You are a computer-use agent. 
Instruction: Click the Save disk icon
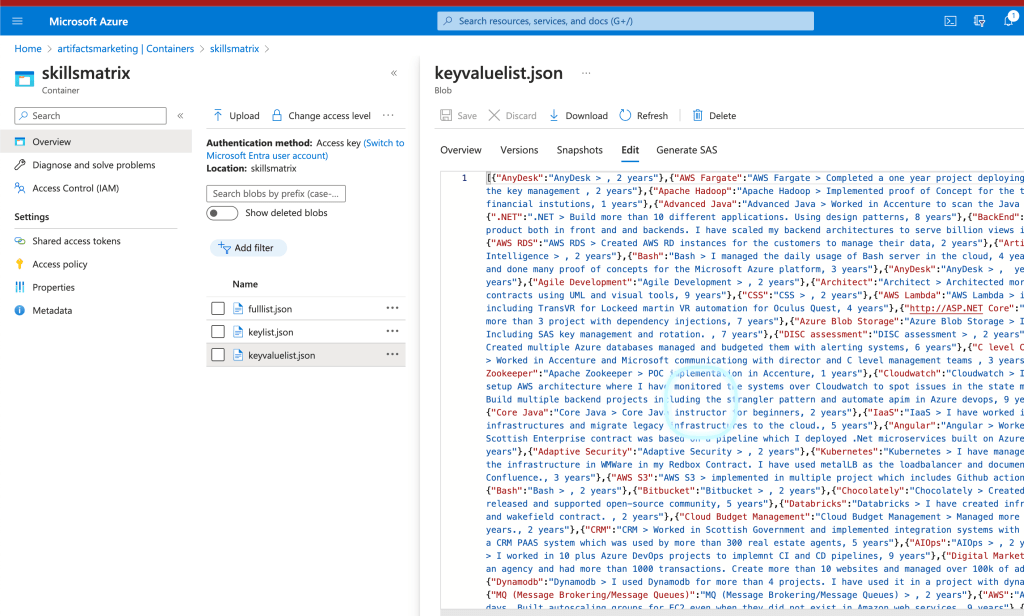(x=446, y=115)
